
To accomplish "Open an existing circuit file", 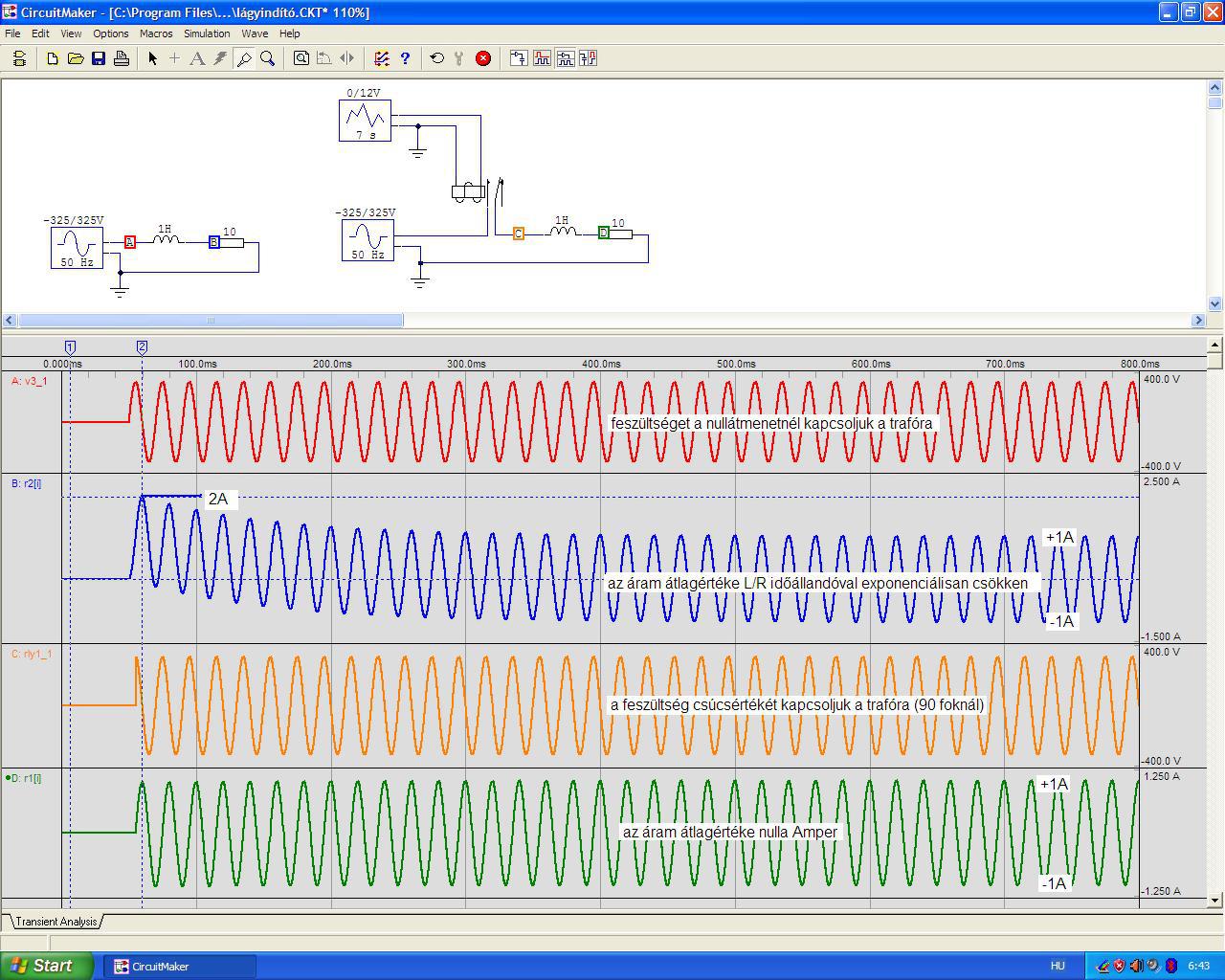I will [76, 58].
